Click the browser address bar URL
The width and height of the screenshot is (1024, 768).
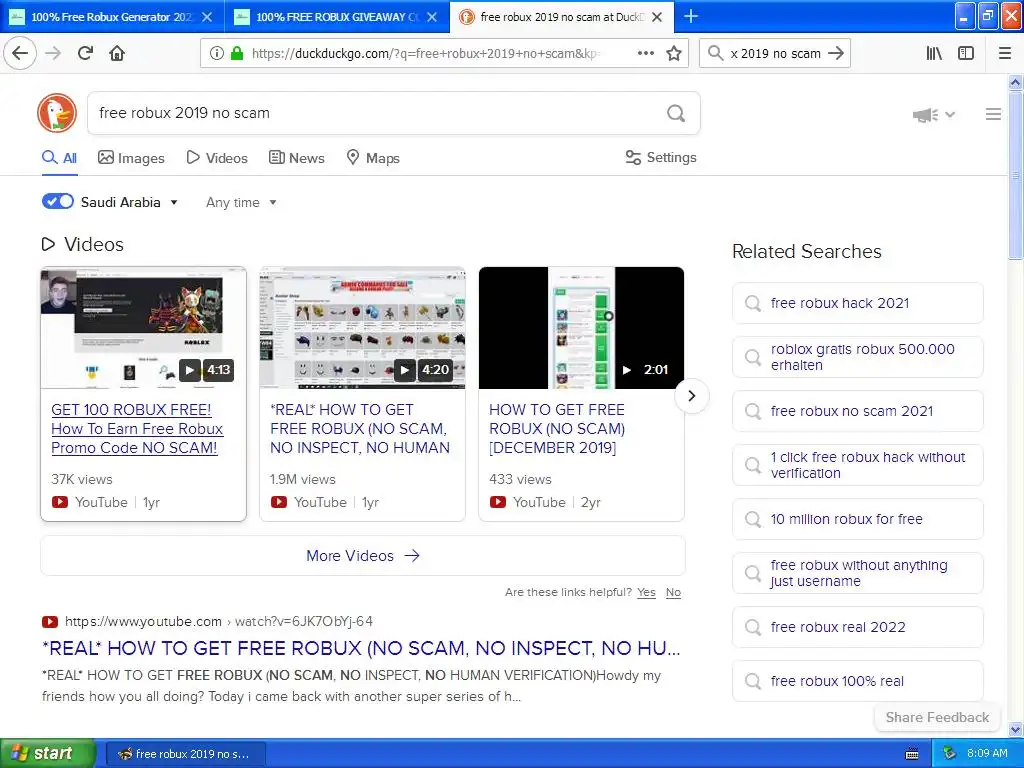(x=424, y=53)
